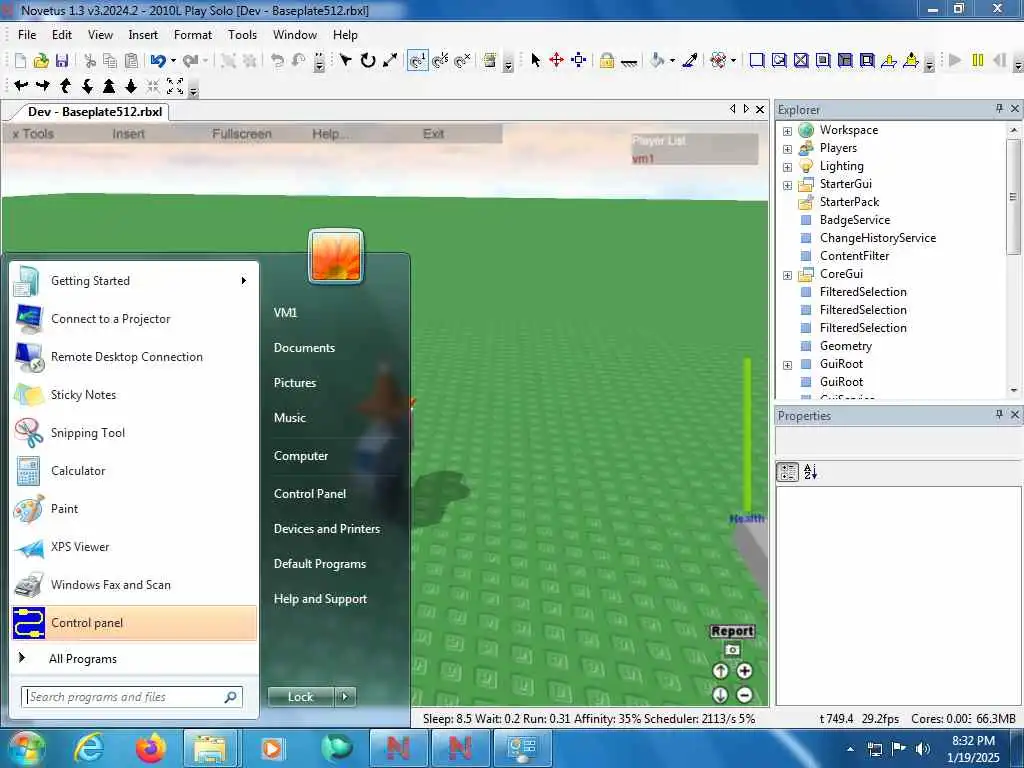Toggle auto-hide pin on Explorer panel
The height and width of the screenshot is (768, 1024).
(x=999, y=108)
